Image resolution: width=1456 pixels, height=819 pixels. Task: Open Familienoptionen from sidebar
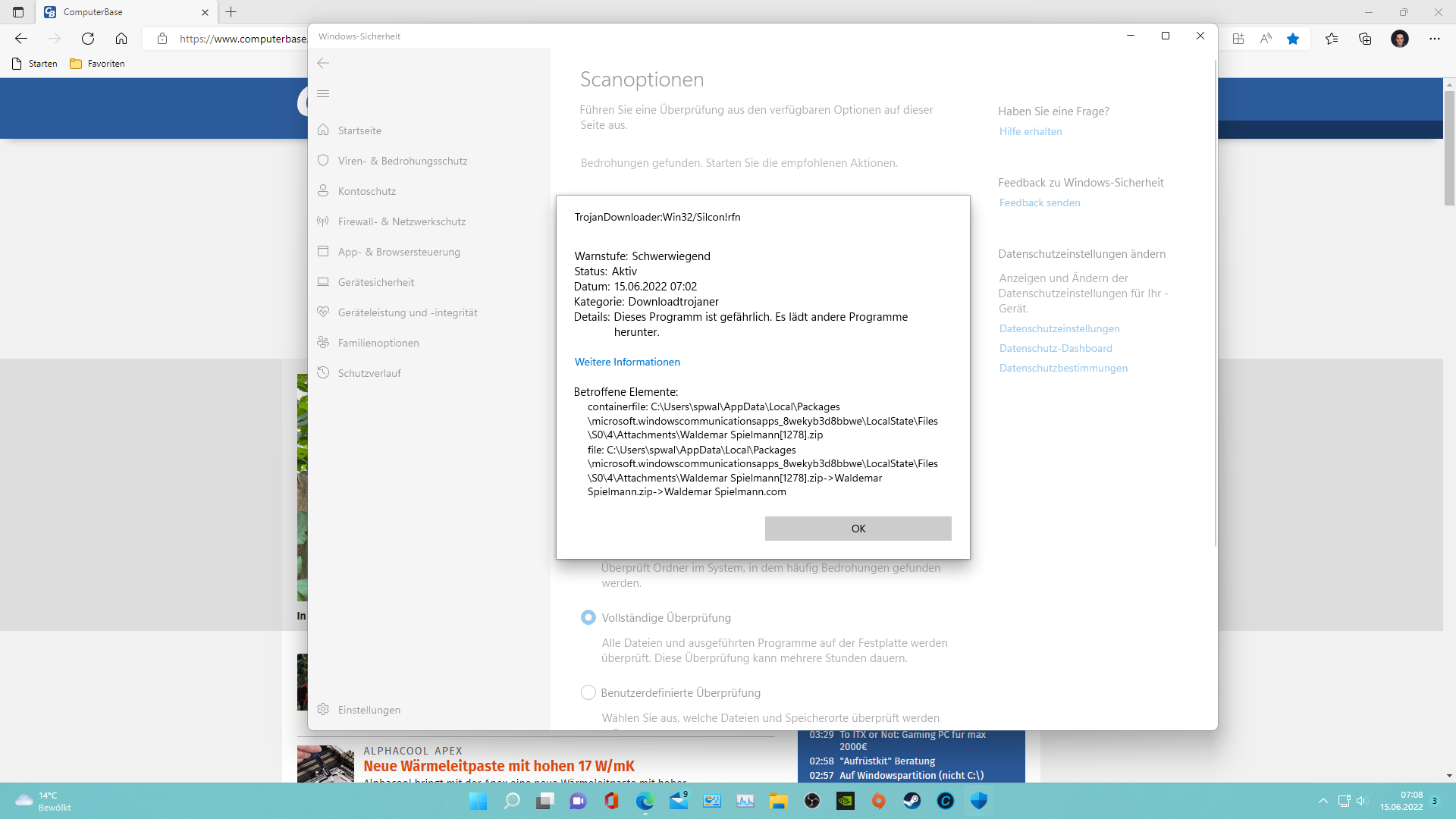(378, 343)
